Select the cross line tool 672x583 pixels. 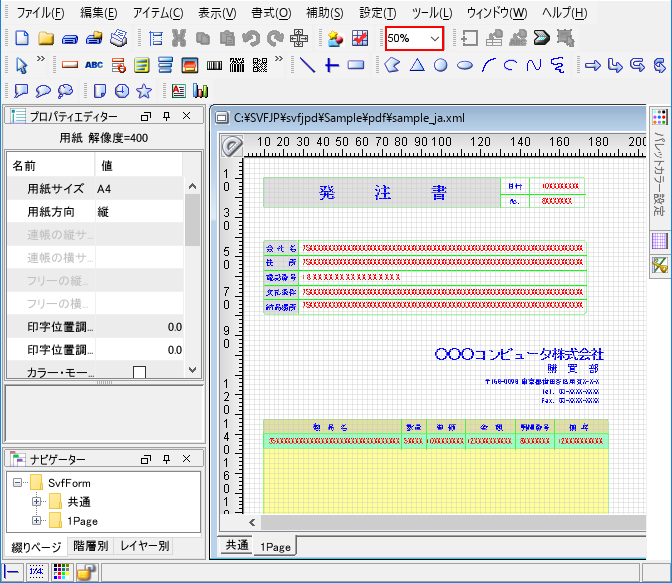(332, 65)
